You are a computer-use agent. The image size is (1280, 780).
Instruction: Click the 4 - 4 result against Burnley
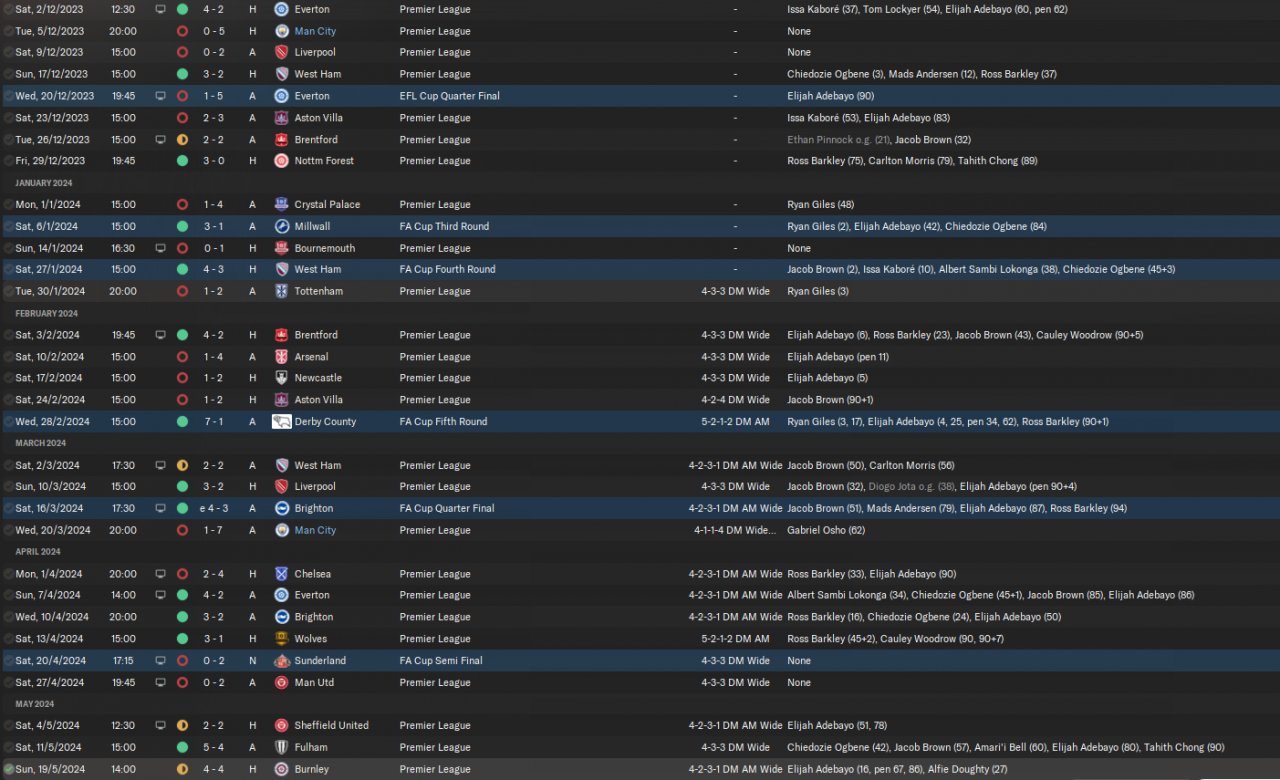click(x=213, y=769)
